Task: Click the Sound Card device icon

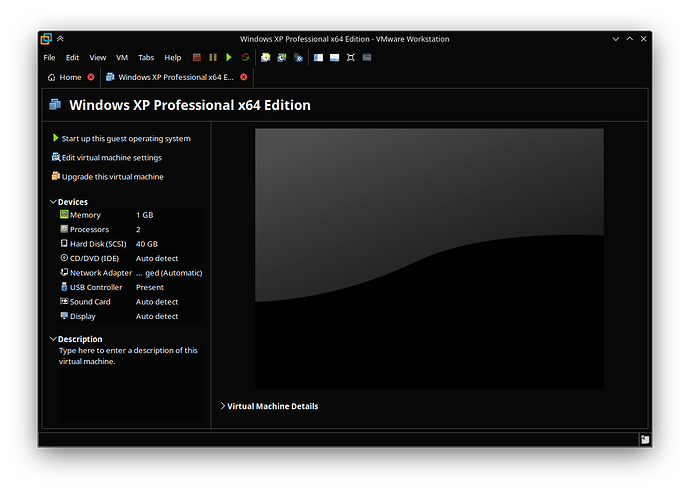Action: pyautogui.click(x=64, y=301)
